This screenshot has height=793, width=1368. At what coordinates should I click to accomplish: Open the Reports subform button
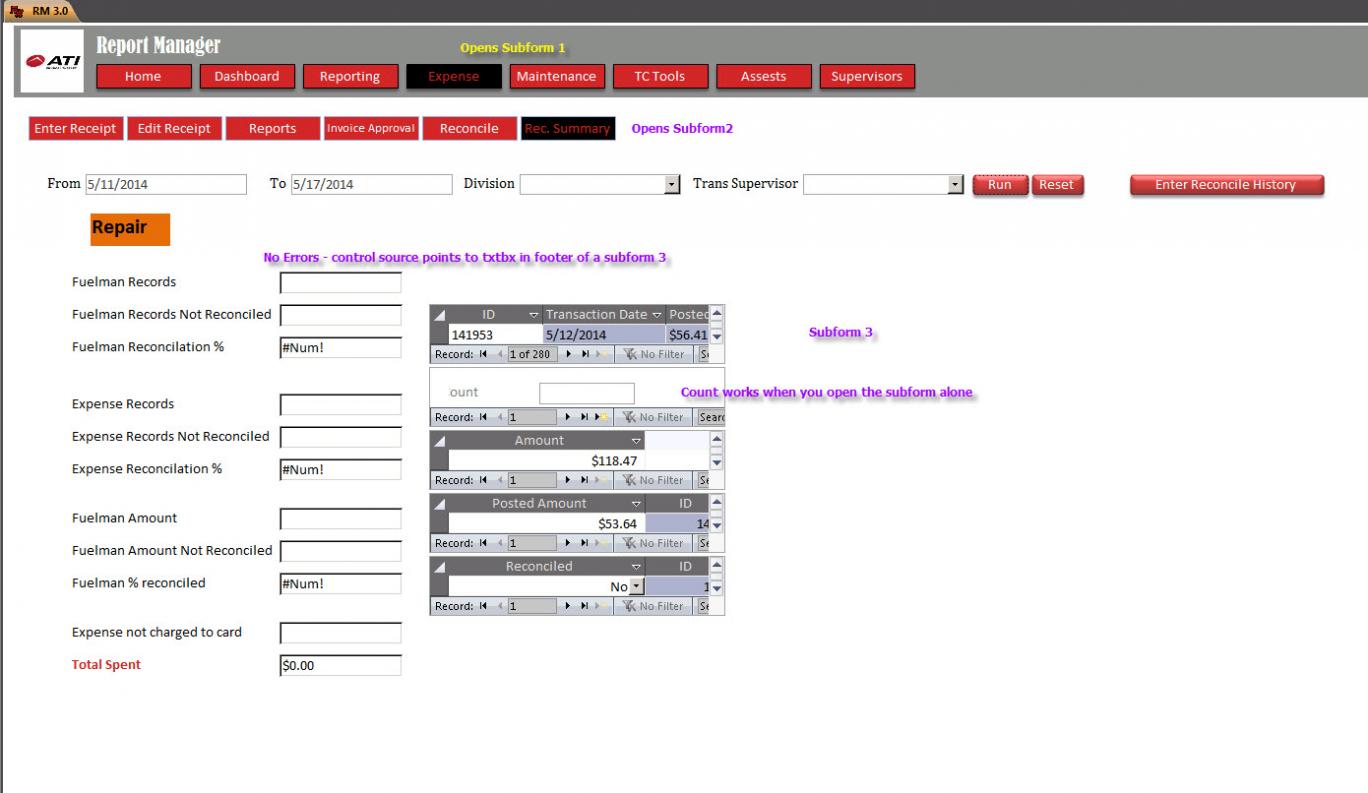tap(272, 129)
